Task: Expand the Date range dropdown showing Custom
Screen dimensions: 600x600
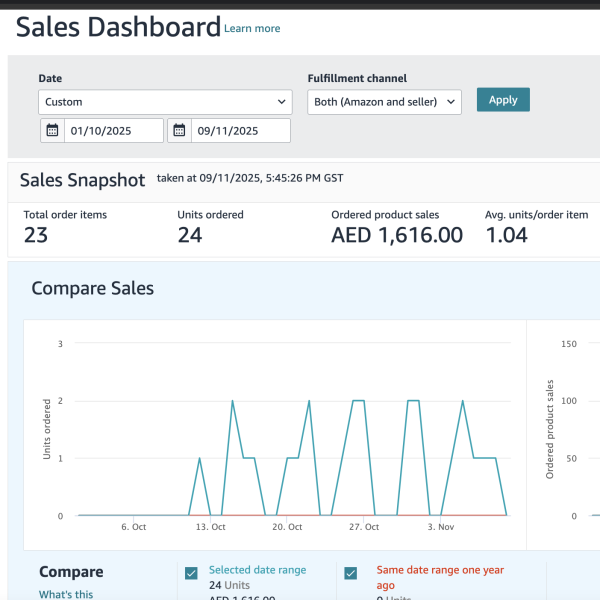Action: (165, 102)
